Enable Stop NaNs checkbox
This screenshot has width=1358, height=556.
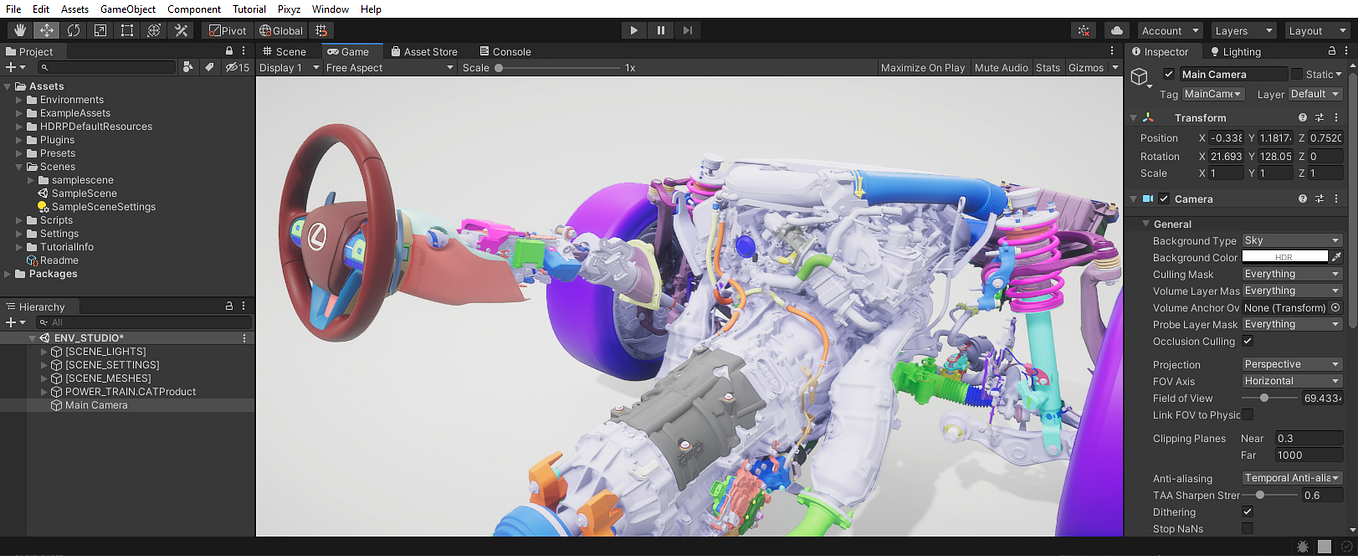(x=1247, y=528)
